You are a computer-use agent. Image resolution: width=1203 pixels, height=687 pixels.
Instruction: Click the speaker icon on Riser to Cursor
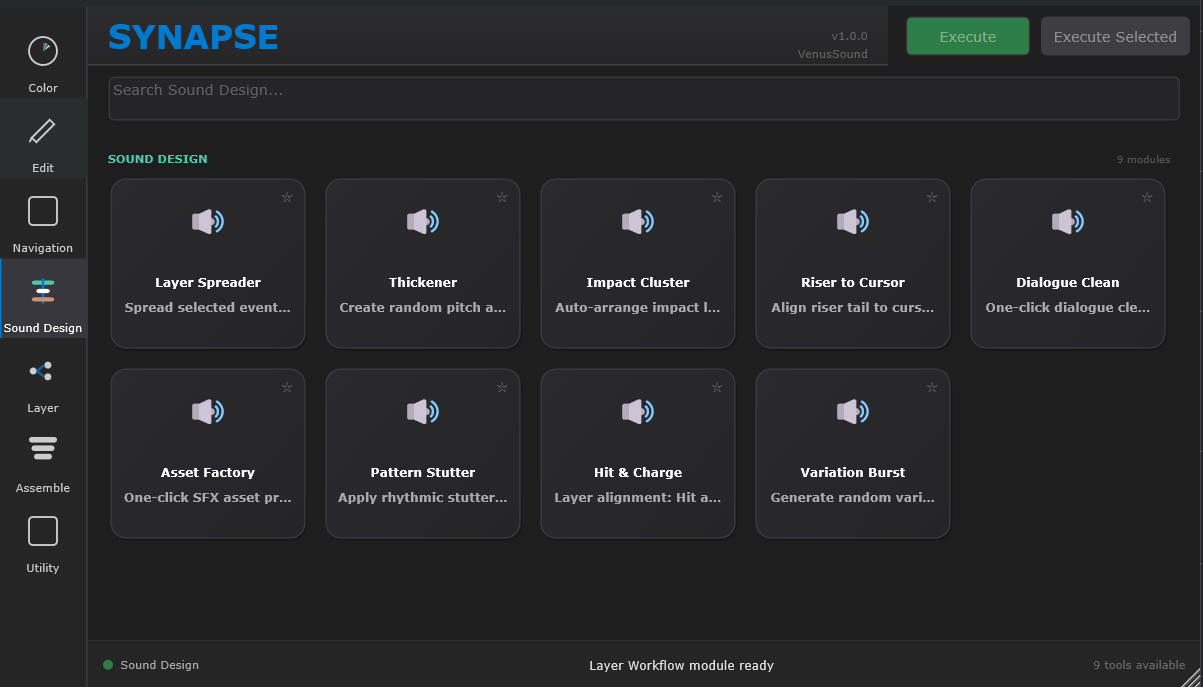[853, 222]
